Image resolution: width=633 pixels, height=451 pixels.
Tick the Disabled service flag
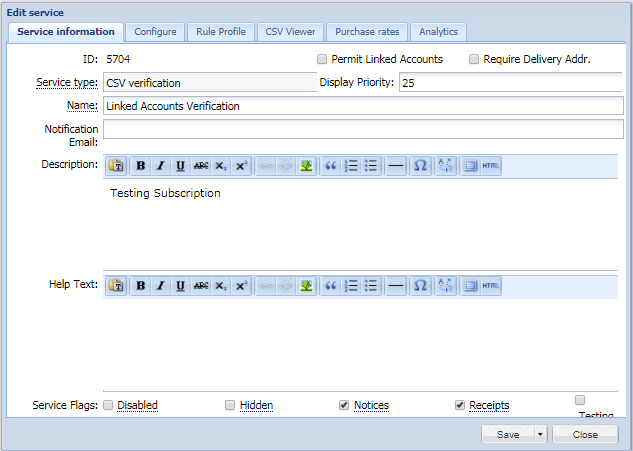pos(107,405)
